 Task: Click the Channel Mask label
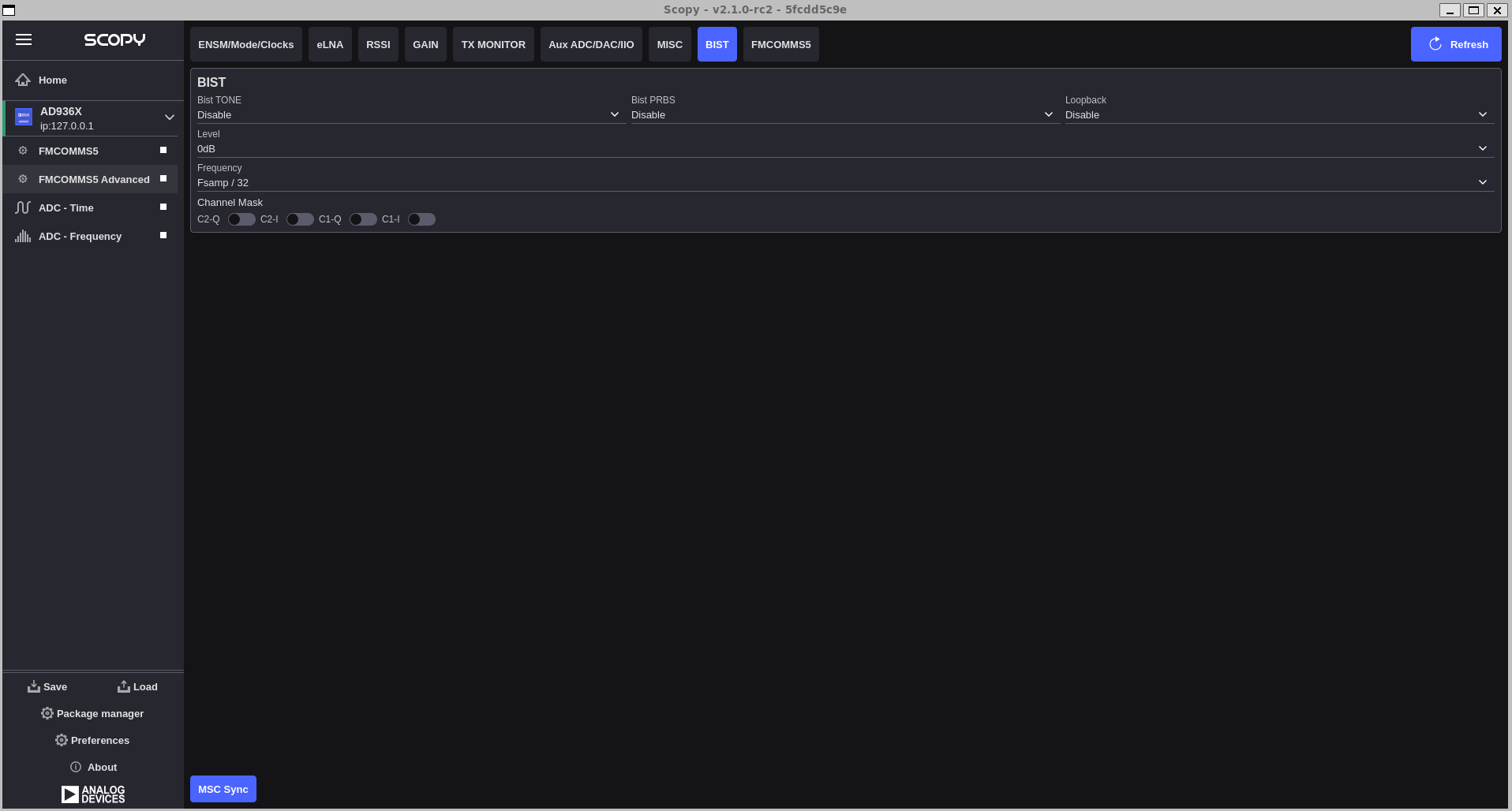tap(230, 203)
